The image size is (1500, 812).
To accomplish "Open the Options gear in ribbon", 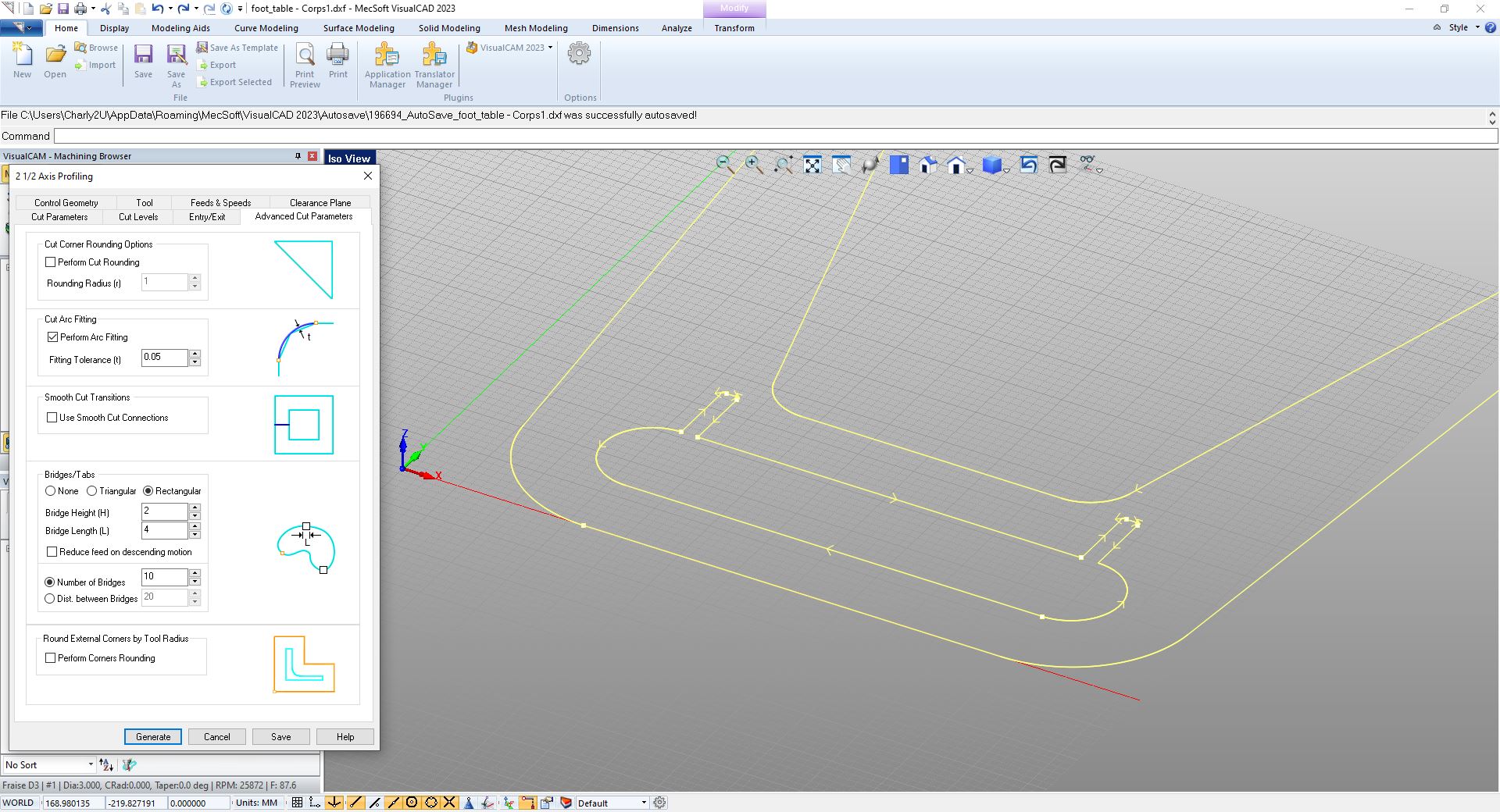I will click(x=579, y=54).
